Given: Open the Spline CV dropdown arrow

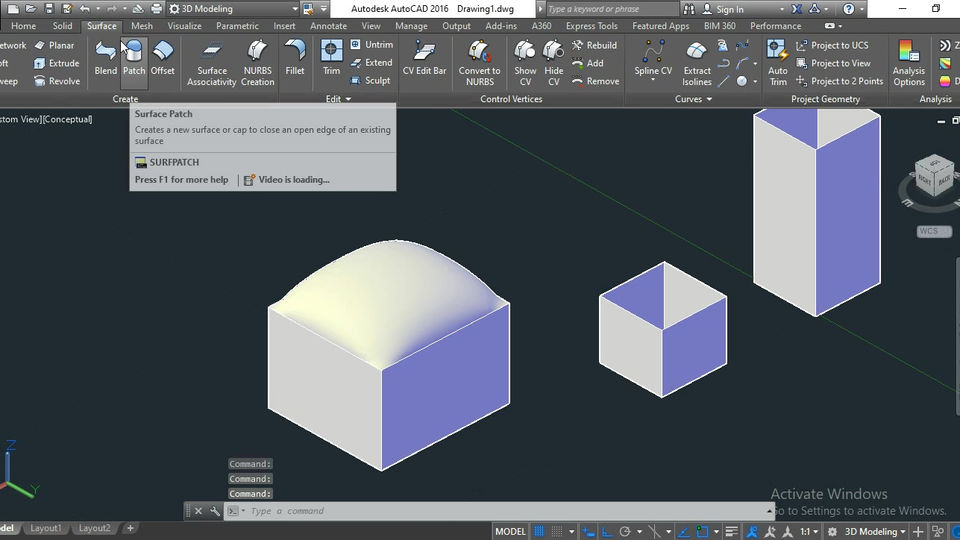Looking at the screenshot, I should [x=653, y=80].
